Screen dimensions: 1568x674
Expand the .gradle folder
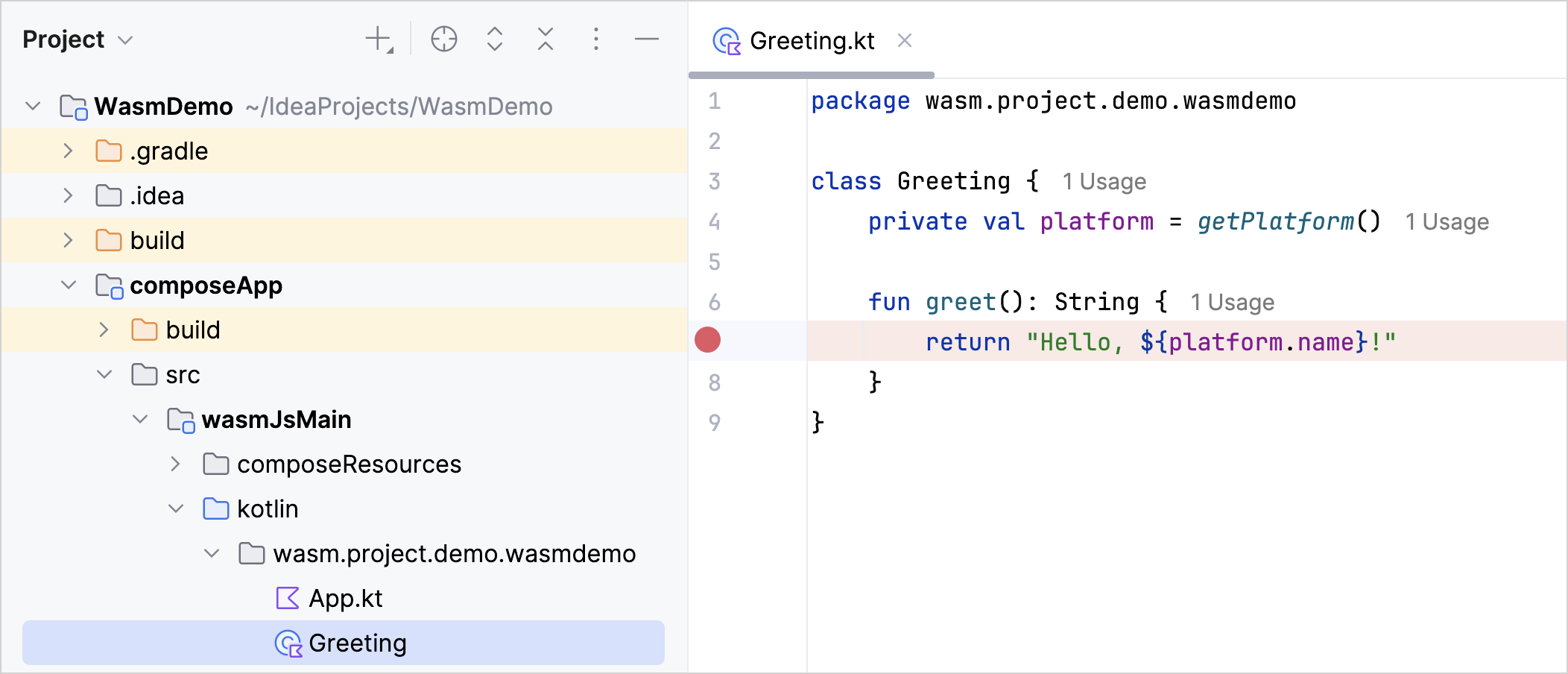point(68,151)
